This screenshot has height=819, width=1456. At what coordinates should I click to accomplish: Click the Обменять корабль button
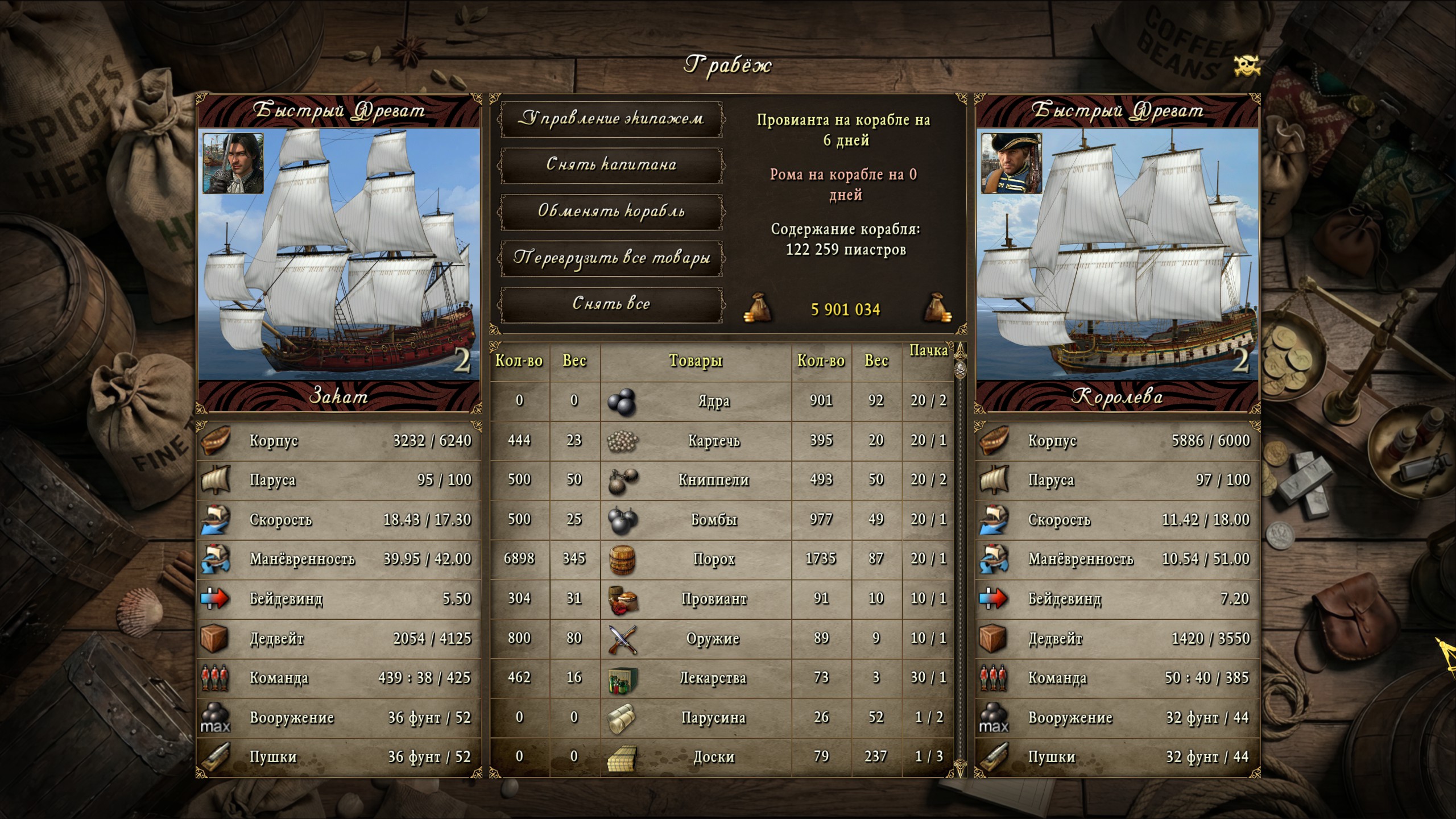(611, 212)
